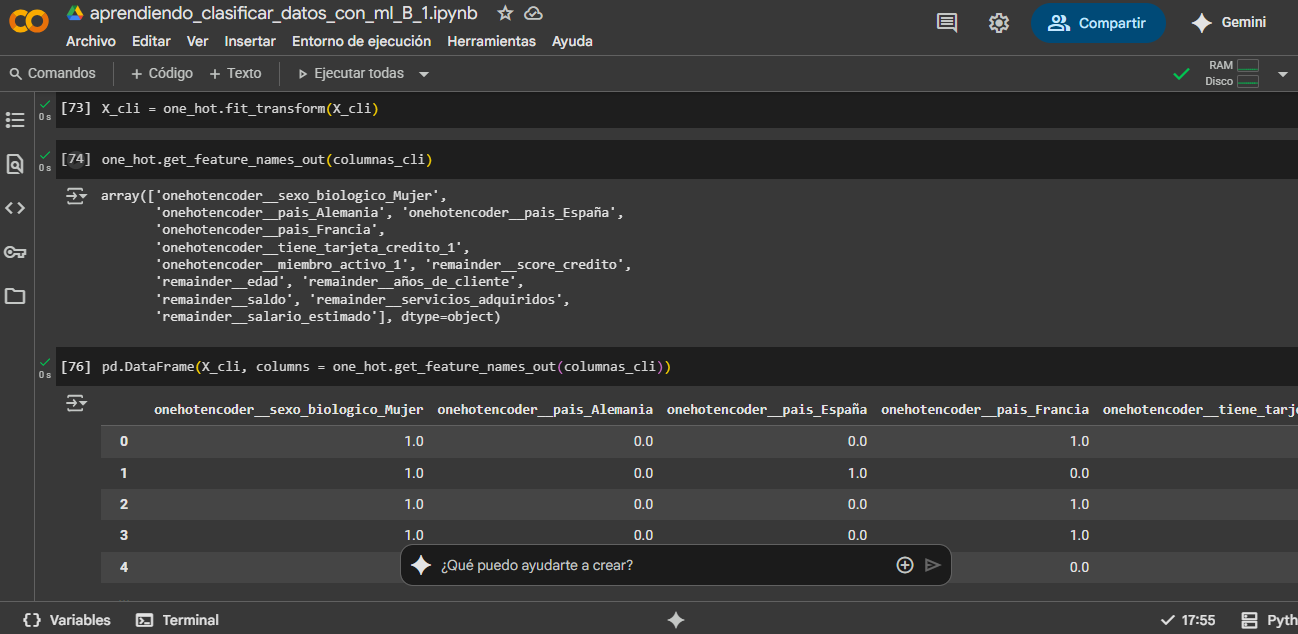Open the code snippets sidebar icon
The image size is (1298, 634).
pyautogui.click(x=15, y=208)
